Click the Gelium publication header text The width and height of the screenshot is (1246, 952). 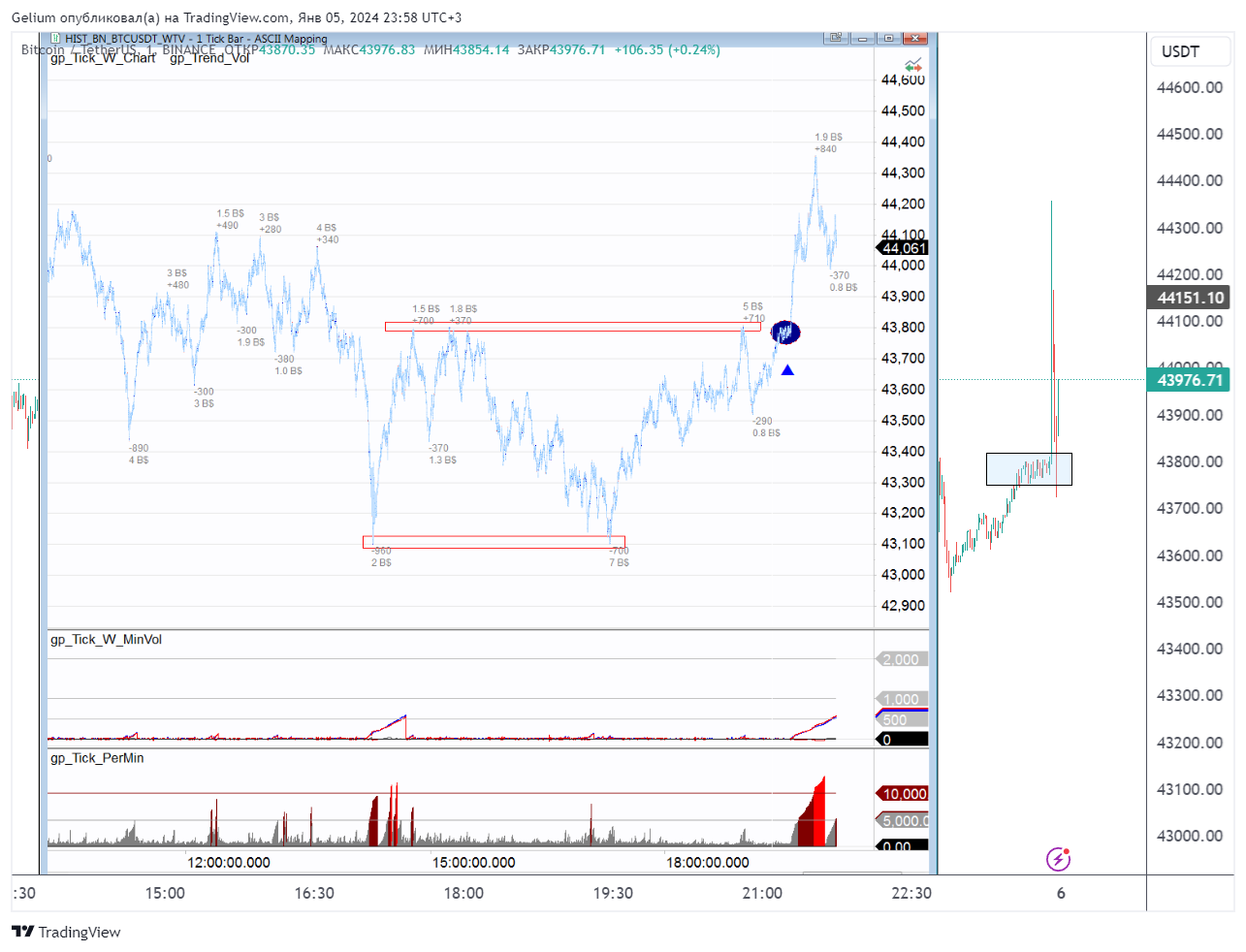coord(237,17)
